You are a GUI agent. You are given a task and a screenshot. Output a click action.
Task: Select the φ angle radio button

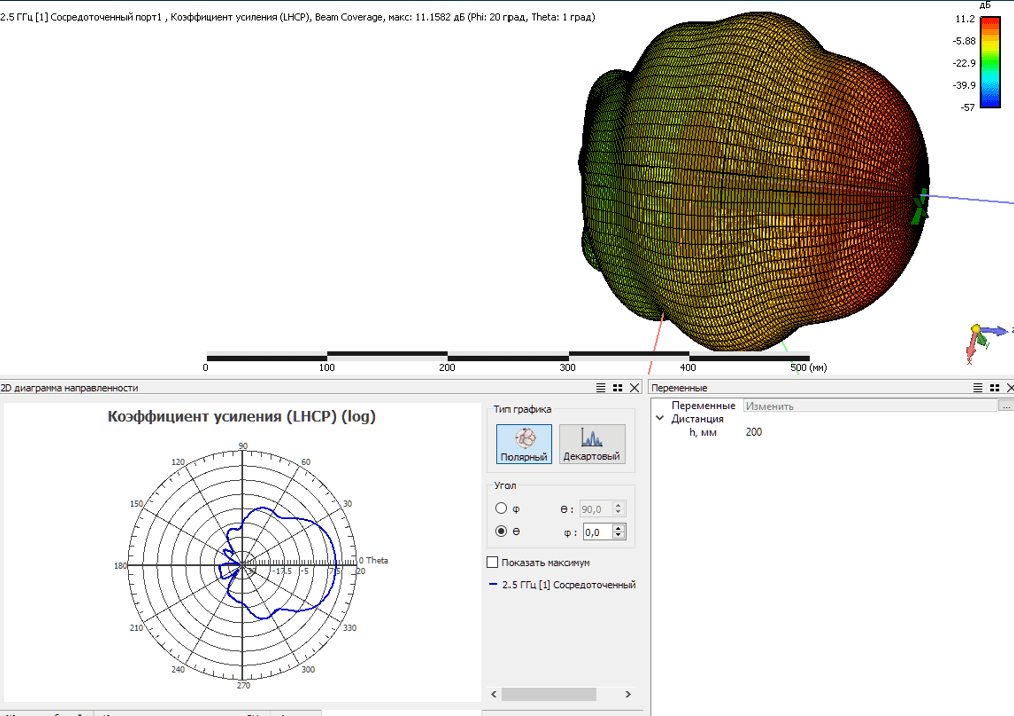point(501,508)
